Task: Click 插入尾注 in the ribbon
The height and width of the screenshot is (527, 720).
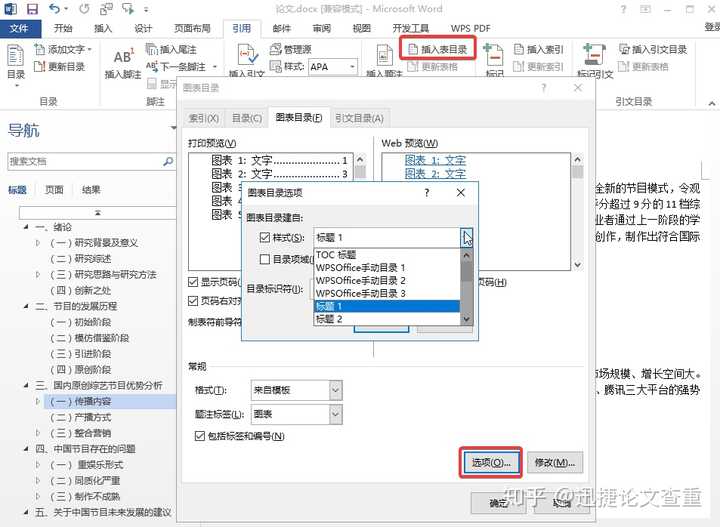Action: click(x=171, y=49)
